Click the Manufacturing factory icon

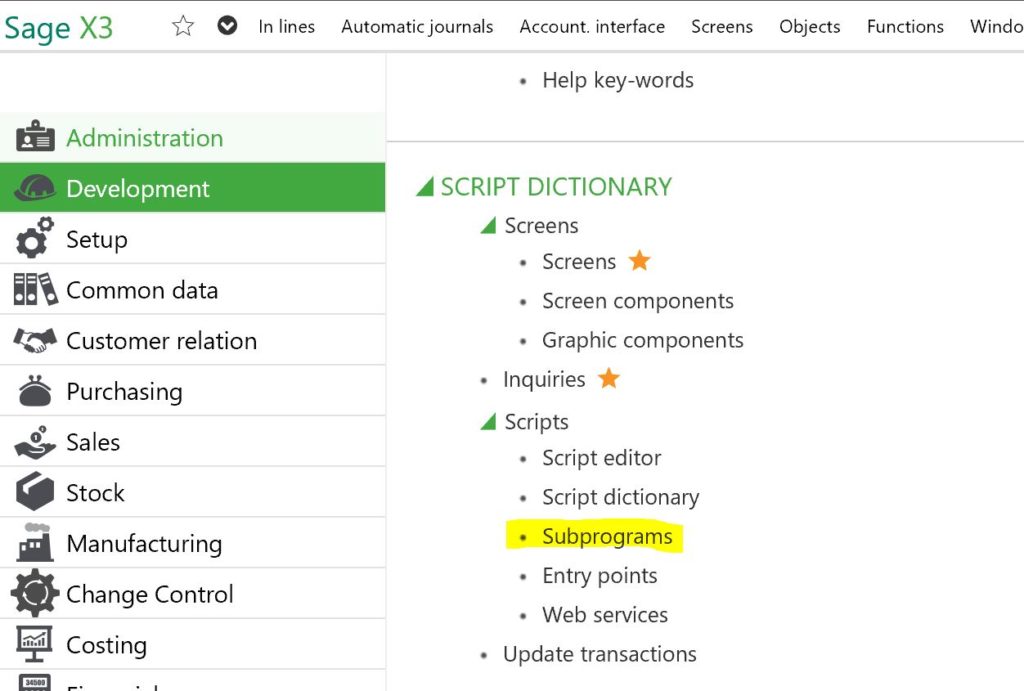(x=35, y=543)
